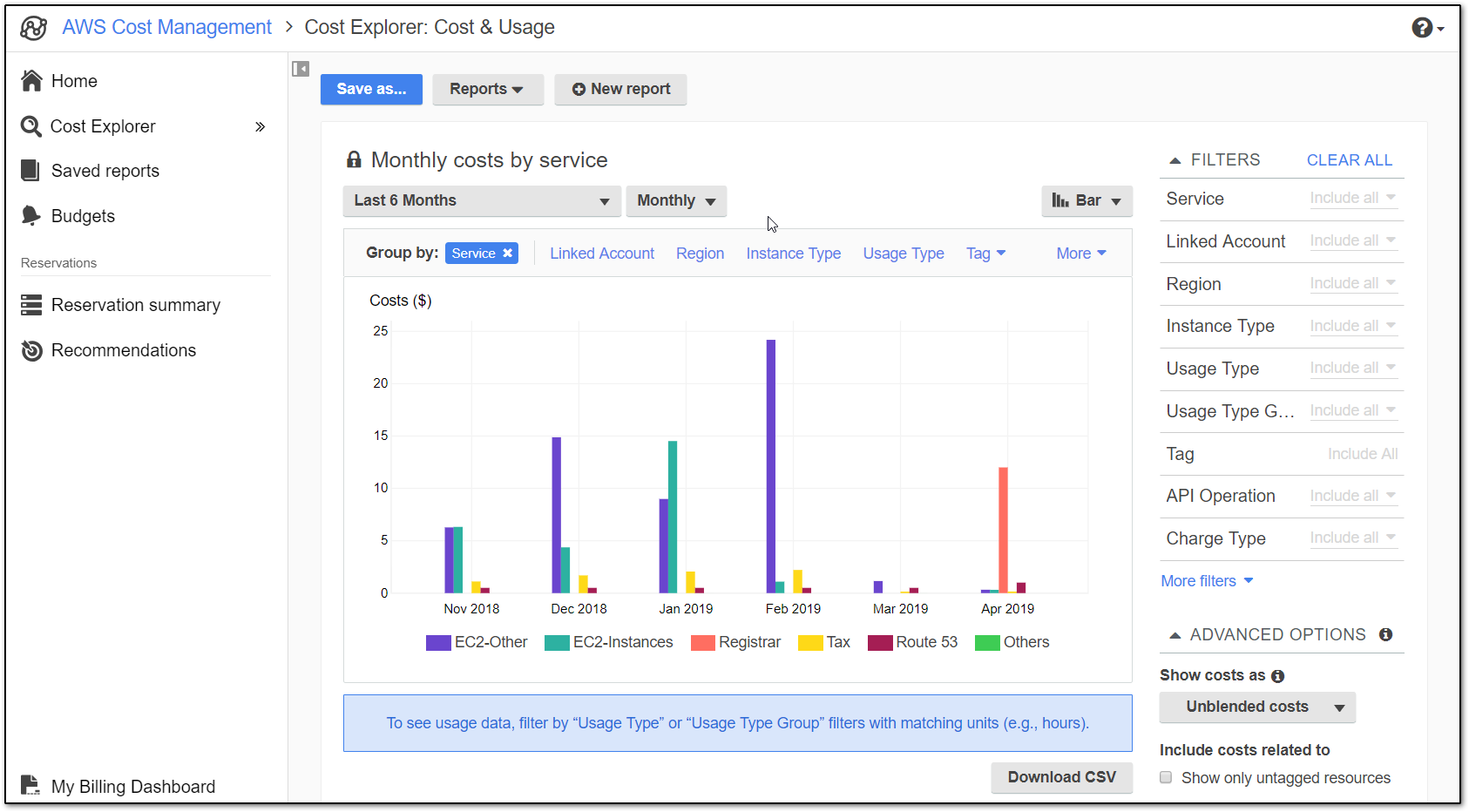Open the More group-by dropdown
This screenshot has width=1469, height=812.
(1081, 254)
